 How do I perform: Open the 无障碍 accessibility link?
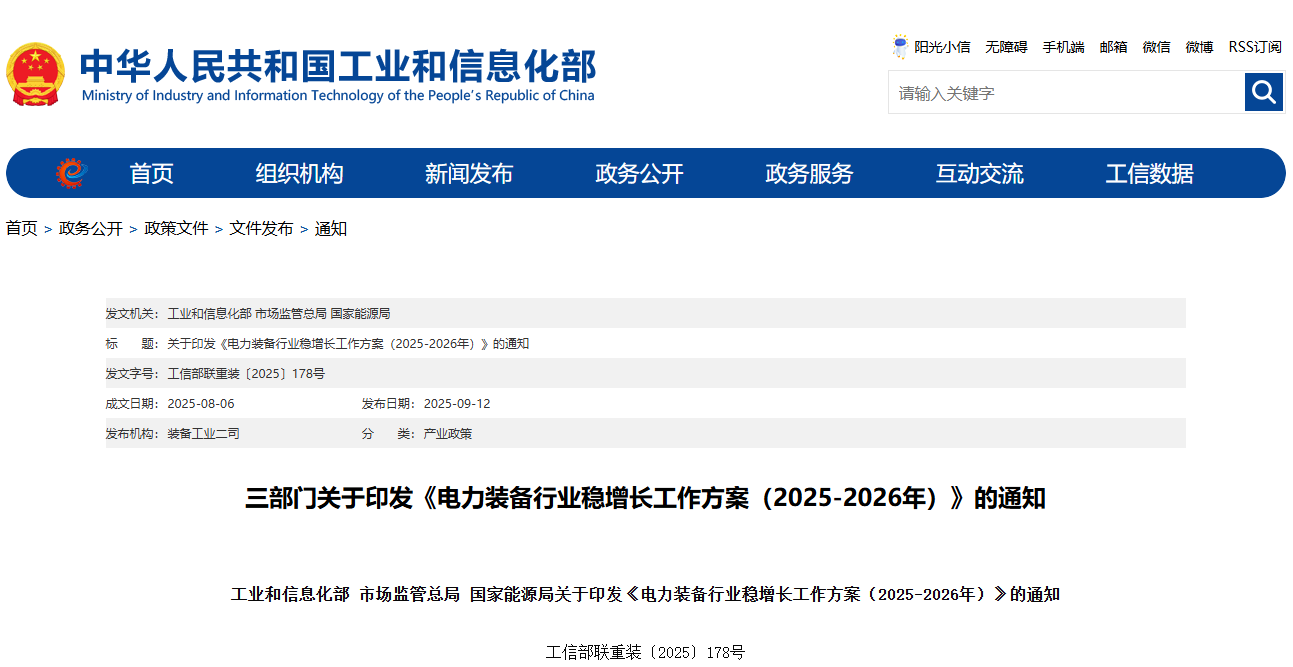click(1006, 47)
